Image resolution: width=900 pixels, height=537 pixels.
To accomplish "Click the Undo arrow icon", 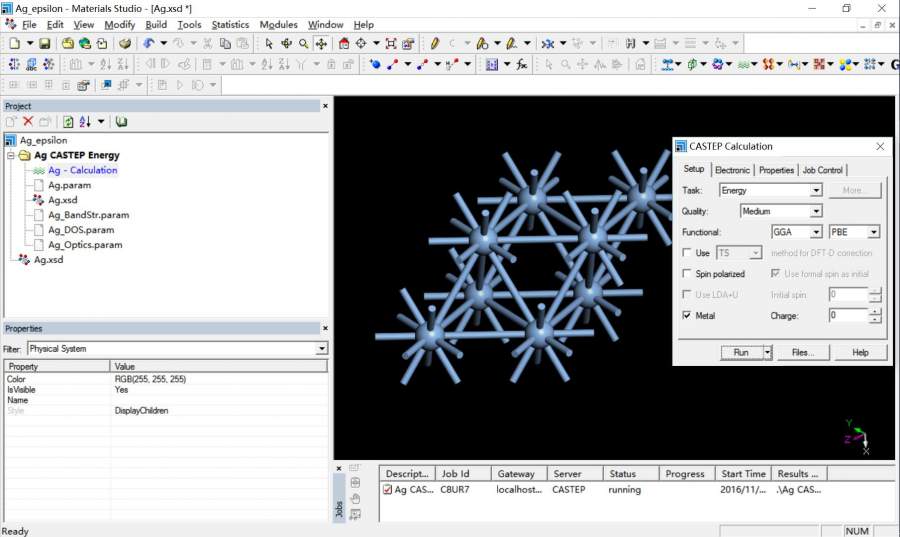I will pyautogui.click(x=149, y=44).
